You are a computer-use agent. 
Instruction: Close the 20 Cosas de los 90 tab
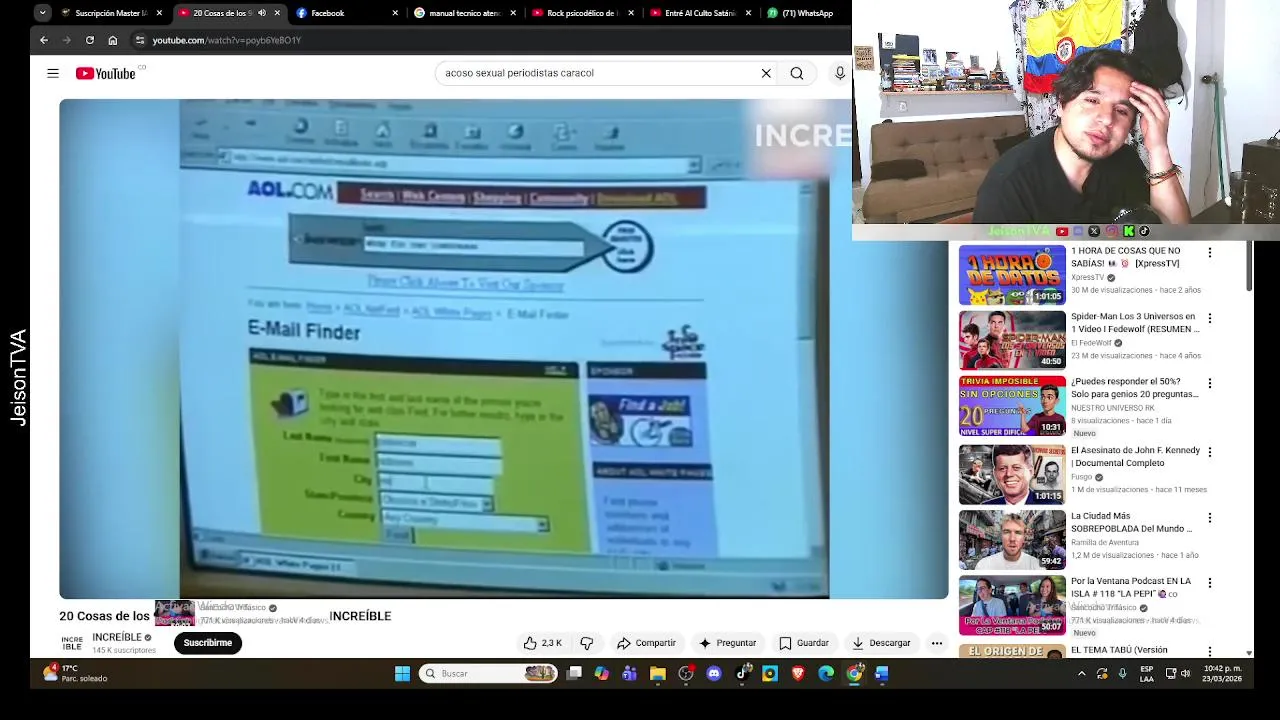pyautogui.click(x=277, y=13)
